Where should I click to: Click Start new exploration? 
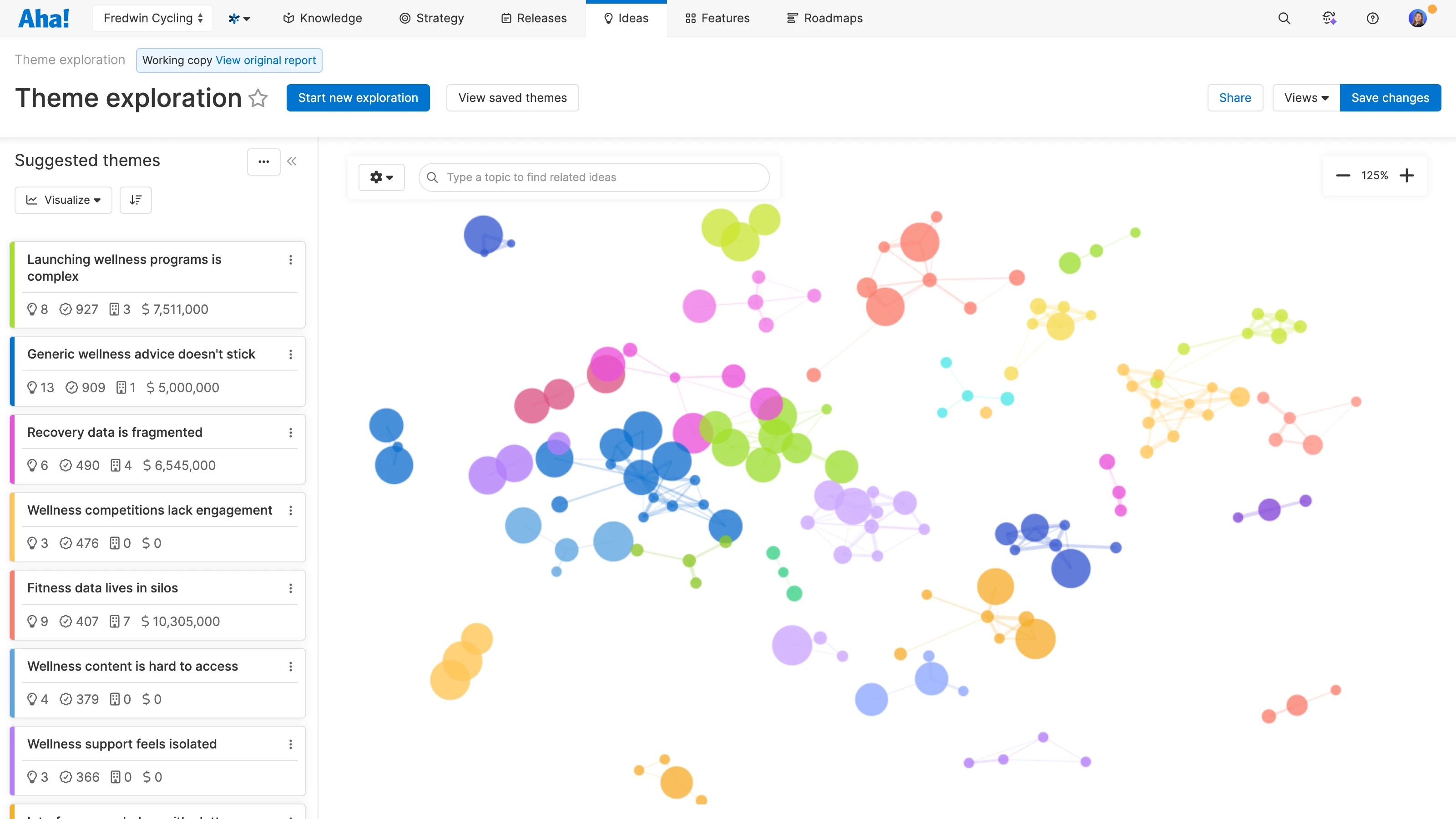coord(359,98)
